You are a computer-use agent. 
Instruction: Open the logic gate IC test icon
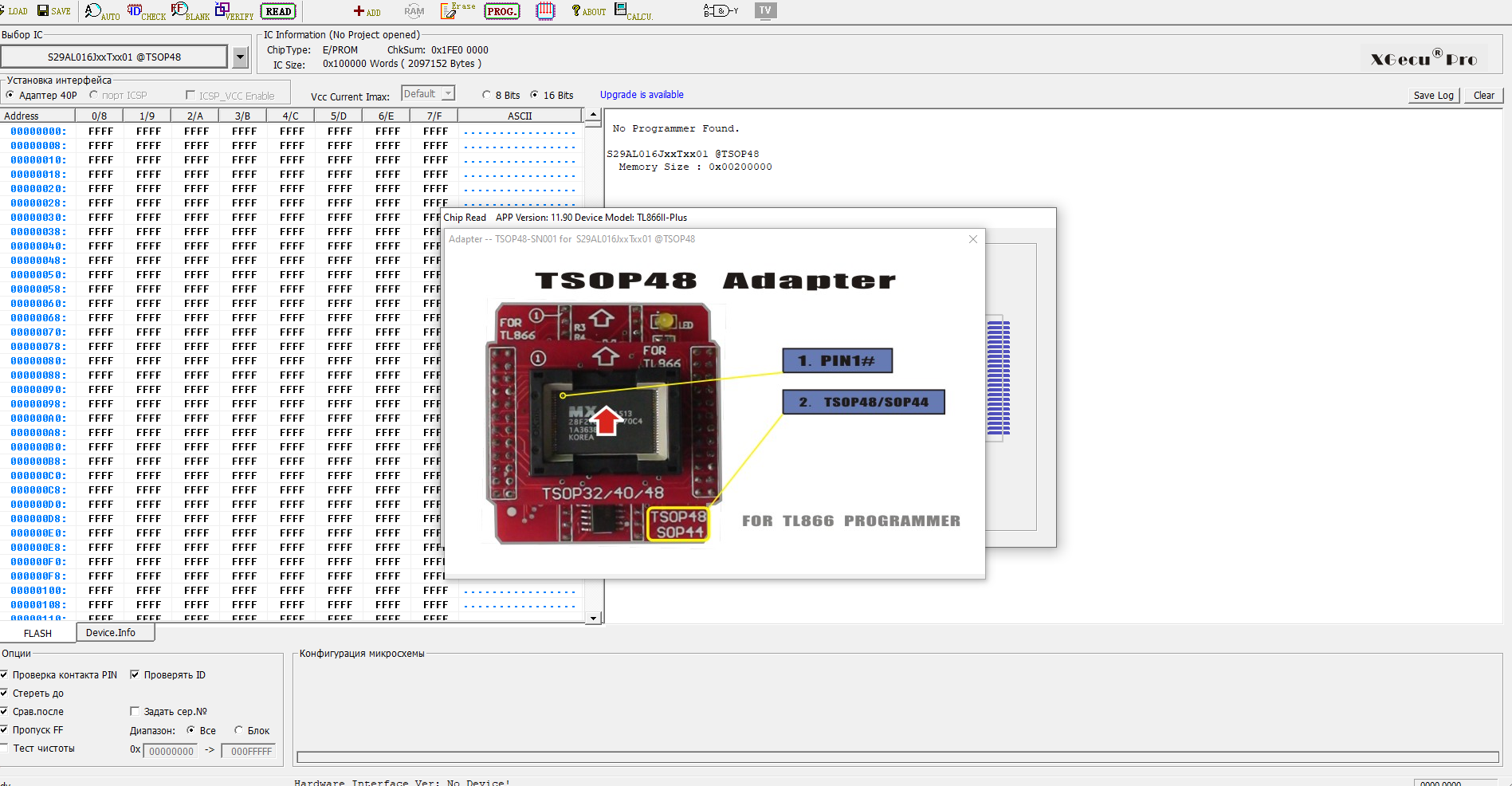[x=721, y=11]
